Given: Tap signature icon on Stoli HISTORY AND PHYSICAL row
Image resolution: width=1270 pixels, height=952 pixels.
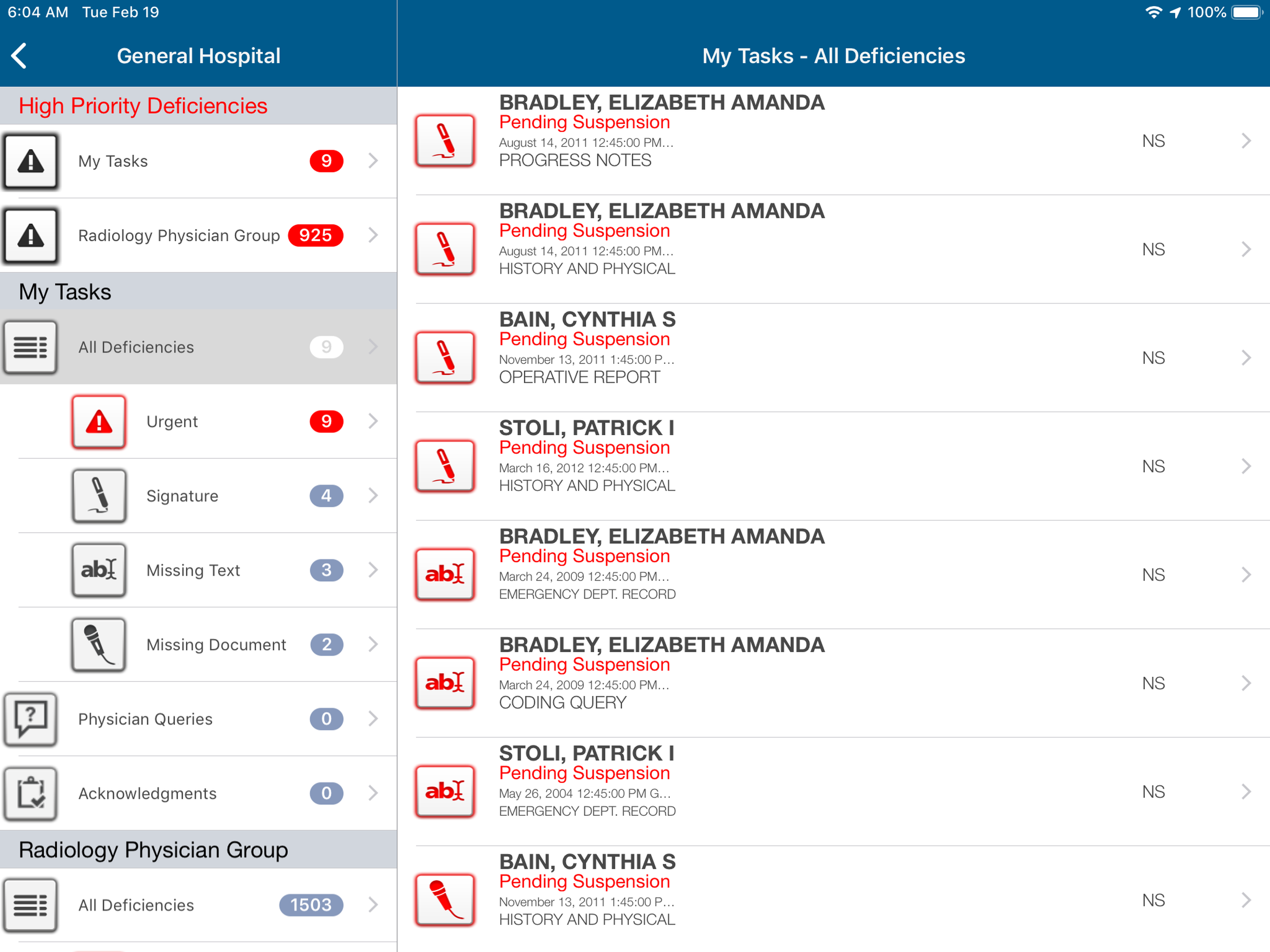Looking at the screenshot, I should pyautogui.click(x=445, y=466).
